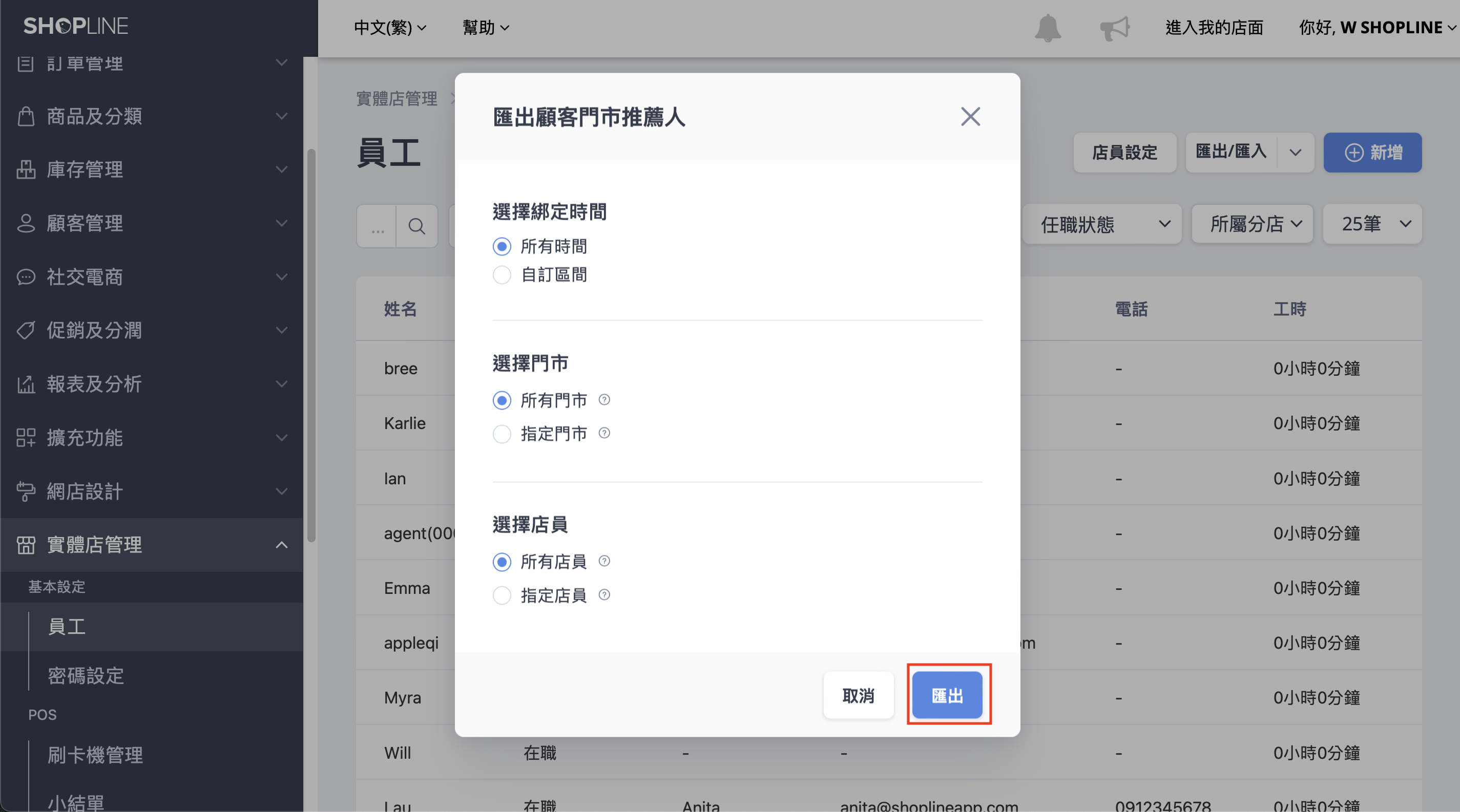Click the 顧客管理 person icon
This screenshot has height=812, width=1460.
pyautogui.click(x=26, y=223)
